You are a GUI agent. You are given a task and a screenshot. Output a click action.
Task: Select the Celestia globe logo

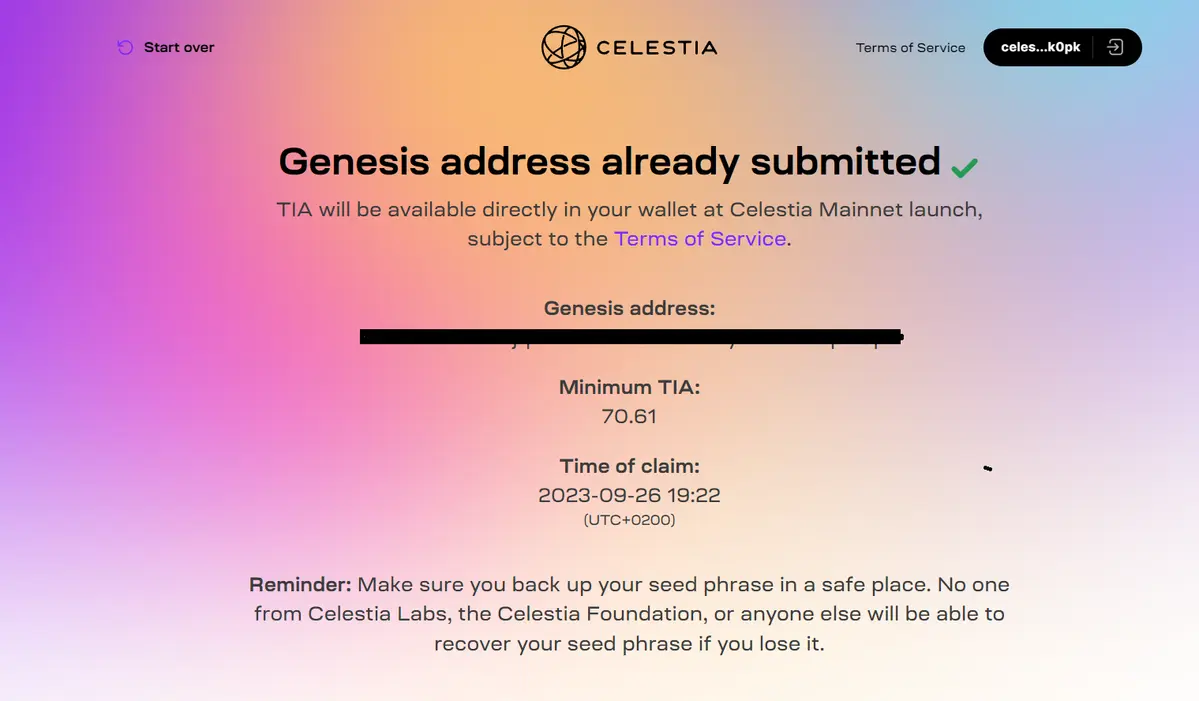pyautogui.click(x=563, y=47)
